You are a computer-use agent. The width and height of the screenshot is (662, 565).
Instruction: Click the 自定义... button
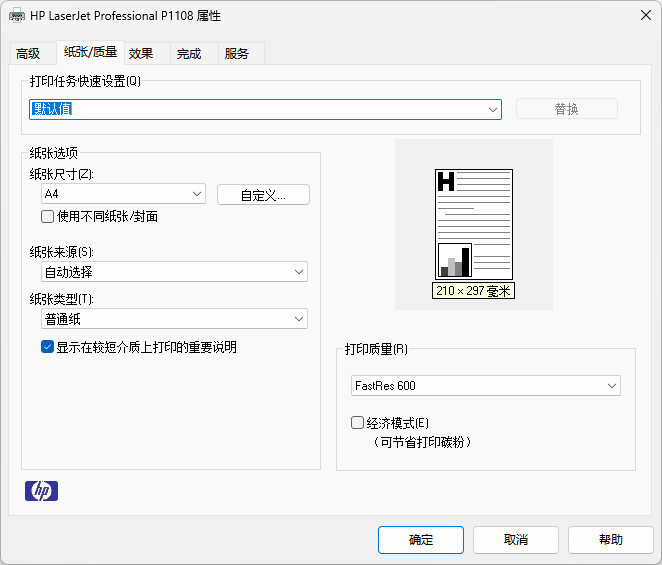click(x=263, y=195)
